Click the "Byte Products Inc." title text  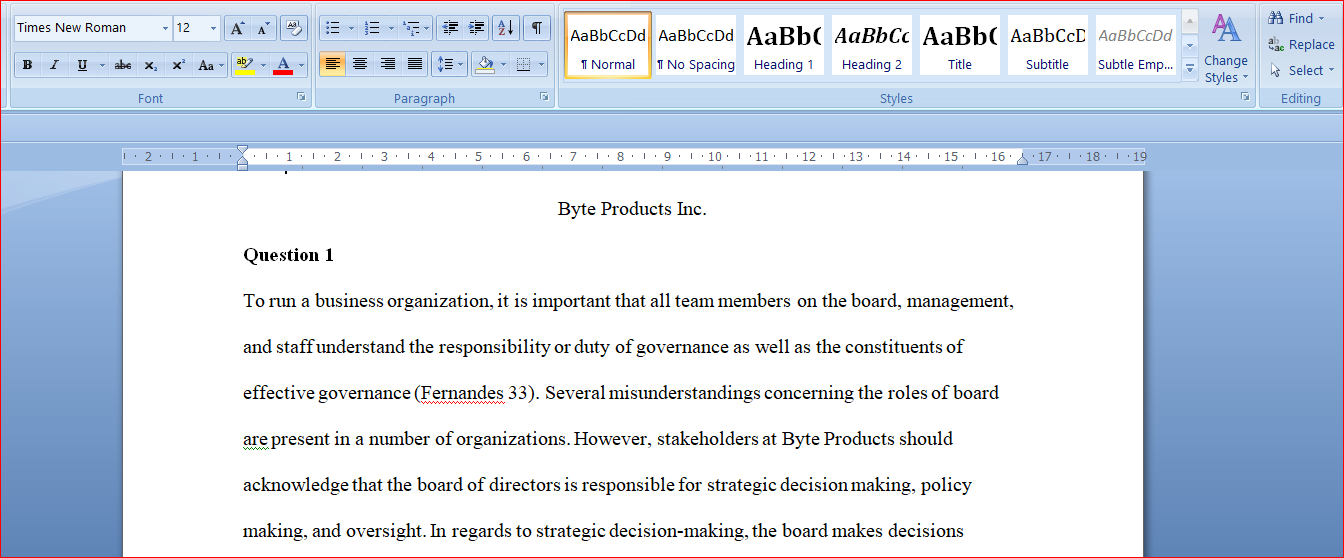[x=632, y=209]
